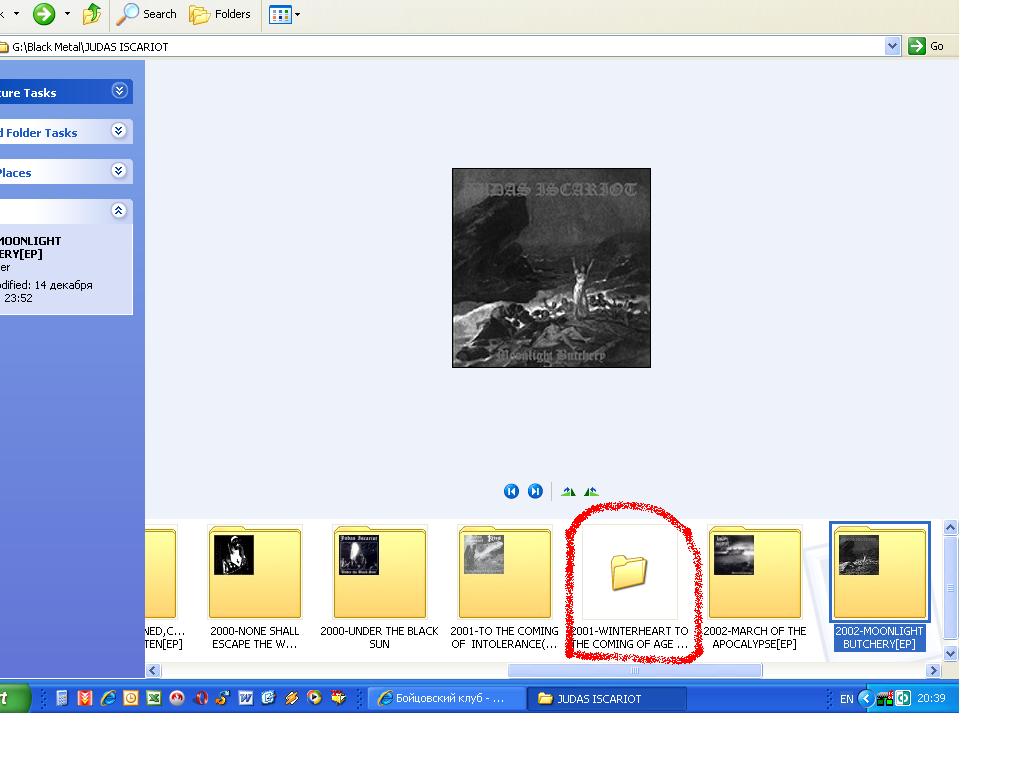Launch Word from quick launch
Viewport: 1024px width, 768px height.
(246, 698)
